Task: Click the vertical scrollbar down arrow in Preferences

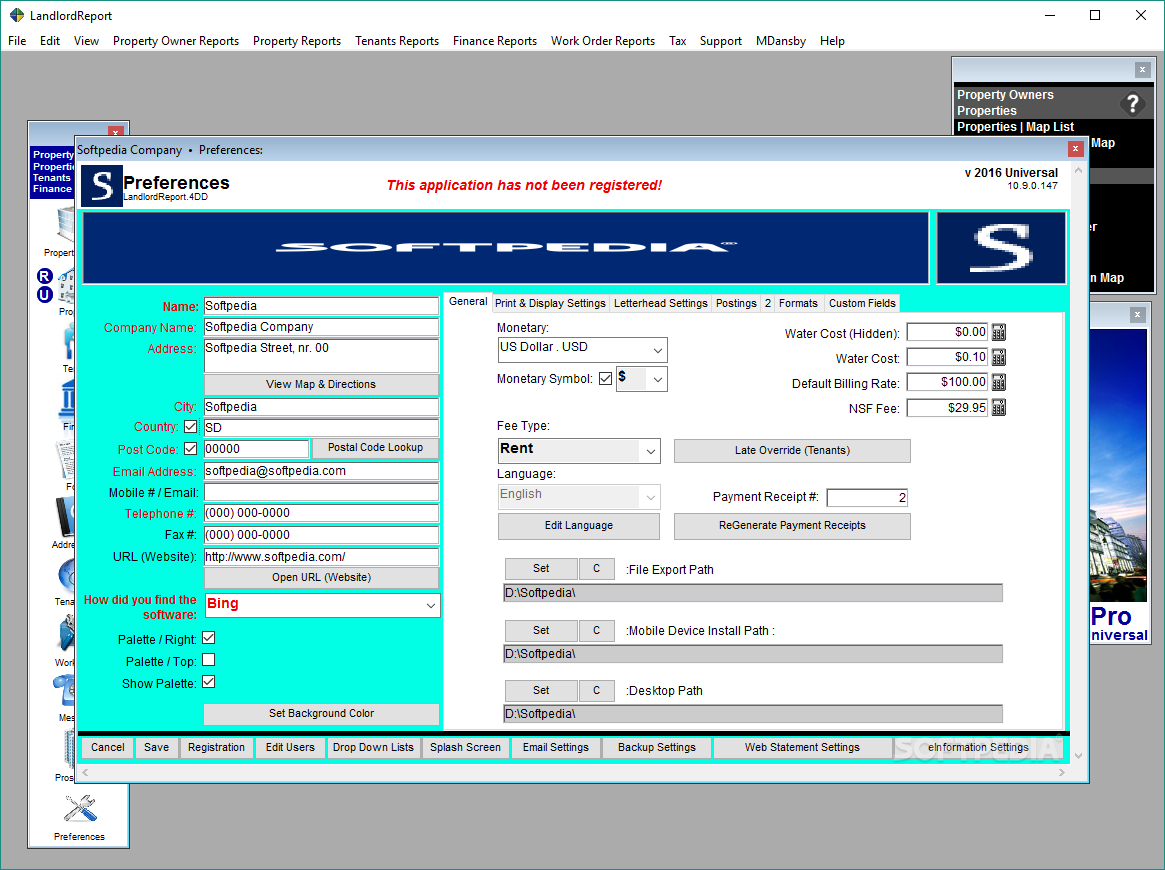Action: point(1078,756)
